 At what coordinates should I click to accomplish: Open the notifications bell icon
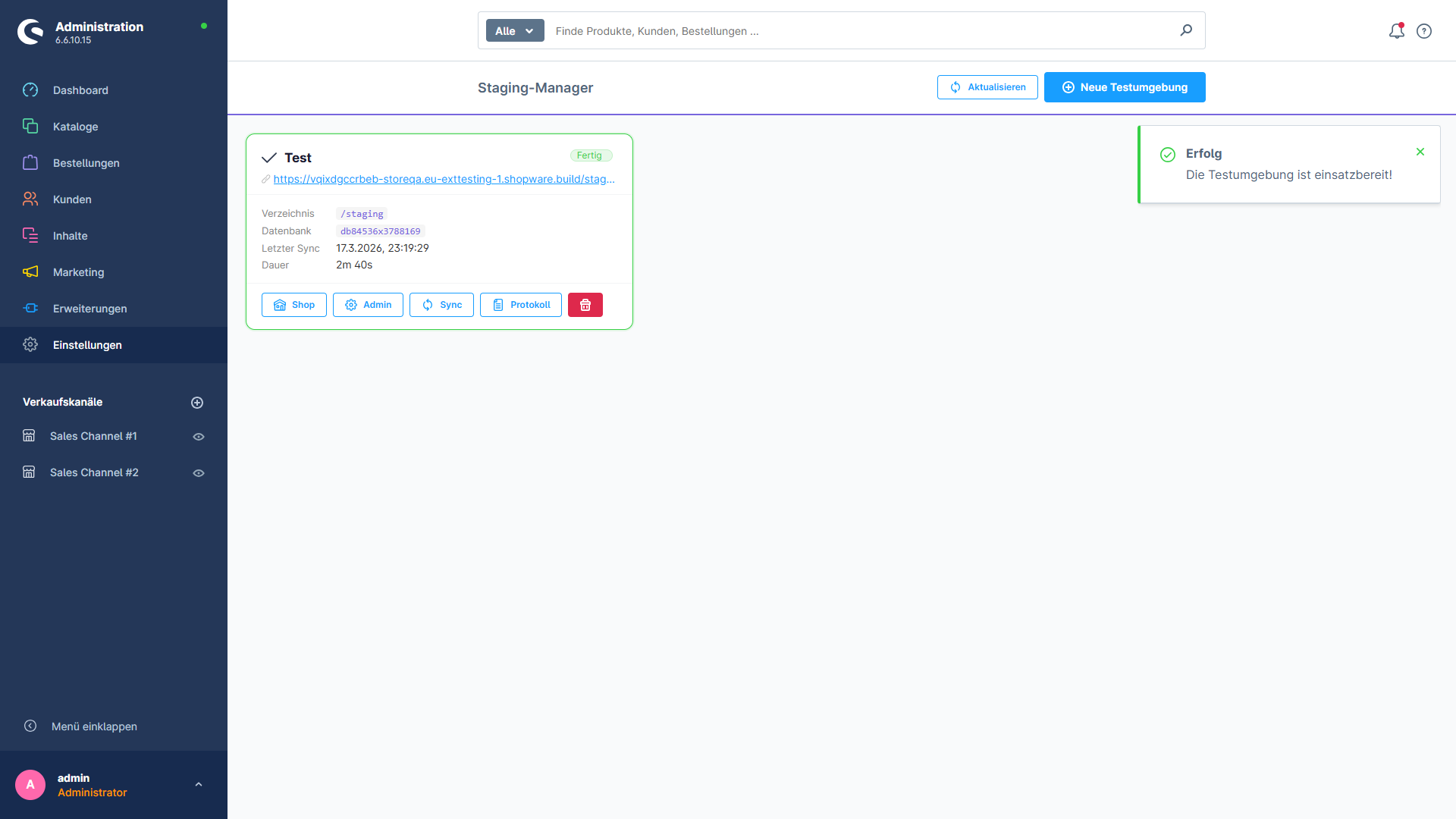tap(1396, 31)
